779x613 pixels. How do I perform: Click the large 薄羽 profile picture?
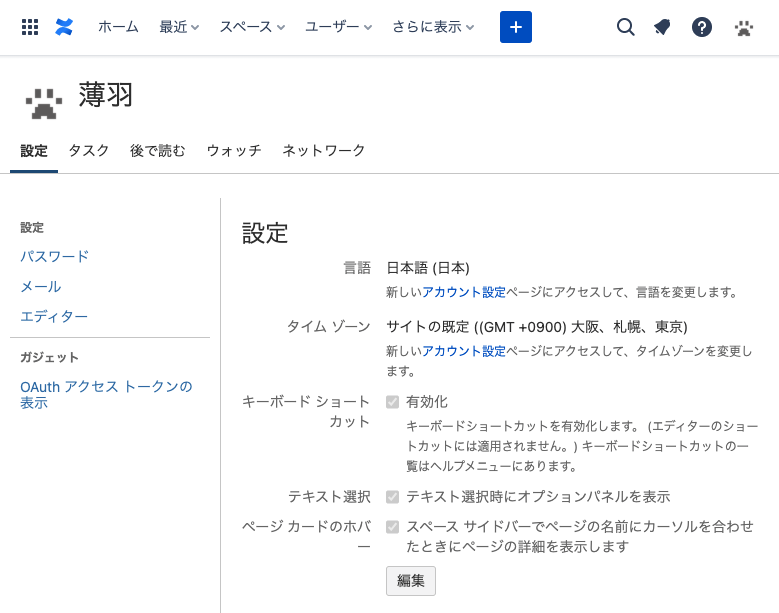tap(43, 102)
